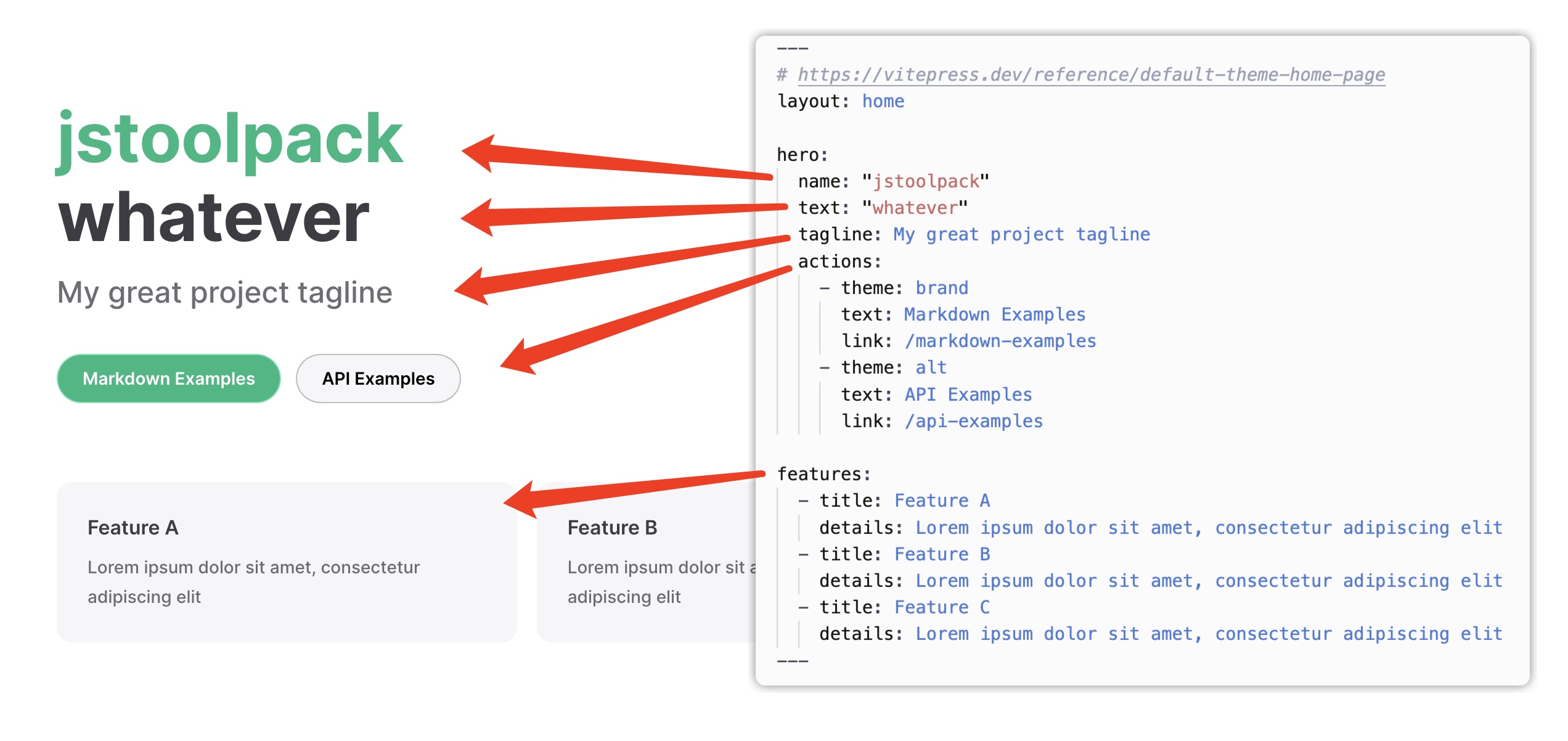1568x741 pixels.
Task: Click the Markdown Examples green button
Action: click(x=168, y=379)
